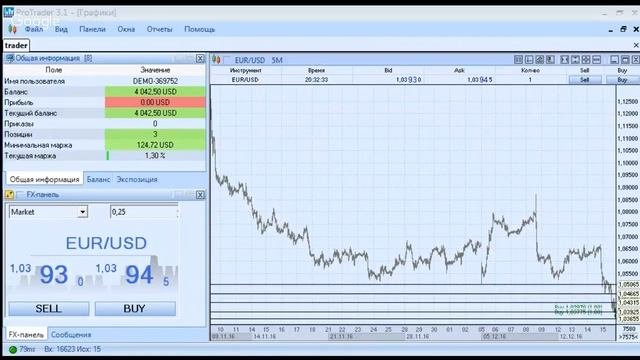The height and width of the screenshot is (360, 640).
Task: Click the four-squares icon in chart toolbar
Action: point(586,60)
